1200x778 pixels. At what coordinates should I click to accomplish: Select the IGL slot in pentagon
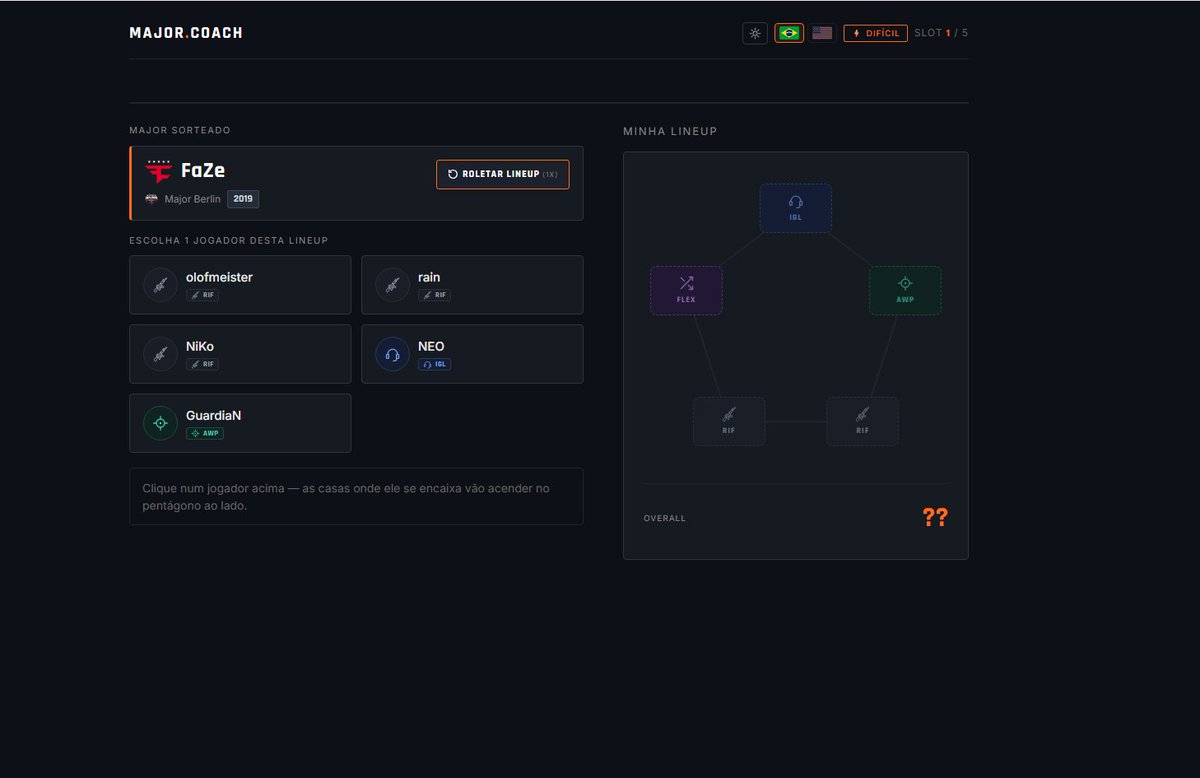(795, 208)
